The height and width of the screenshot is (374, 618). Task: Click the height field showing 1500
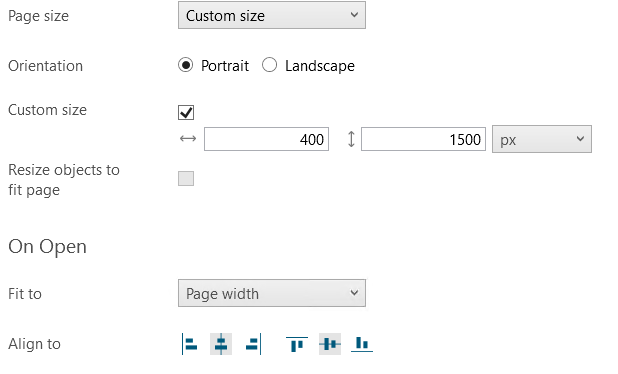[x=423, y=139]
